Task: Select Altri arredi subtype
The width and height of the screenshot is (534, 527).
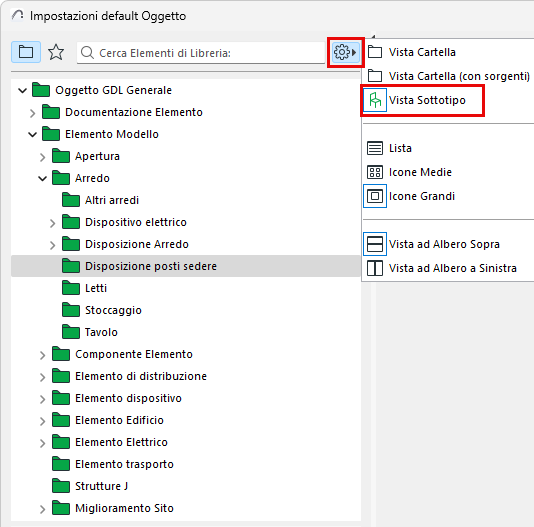Action: tap(112, 200)
